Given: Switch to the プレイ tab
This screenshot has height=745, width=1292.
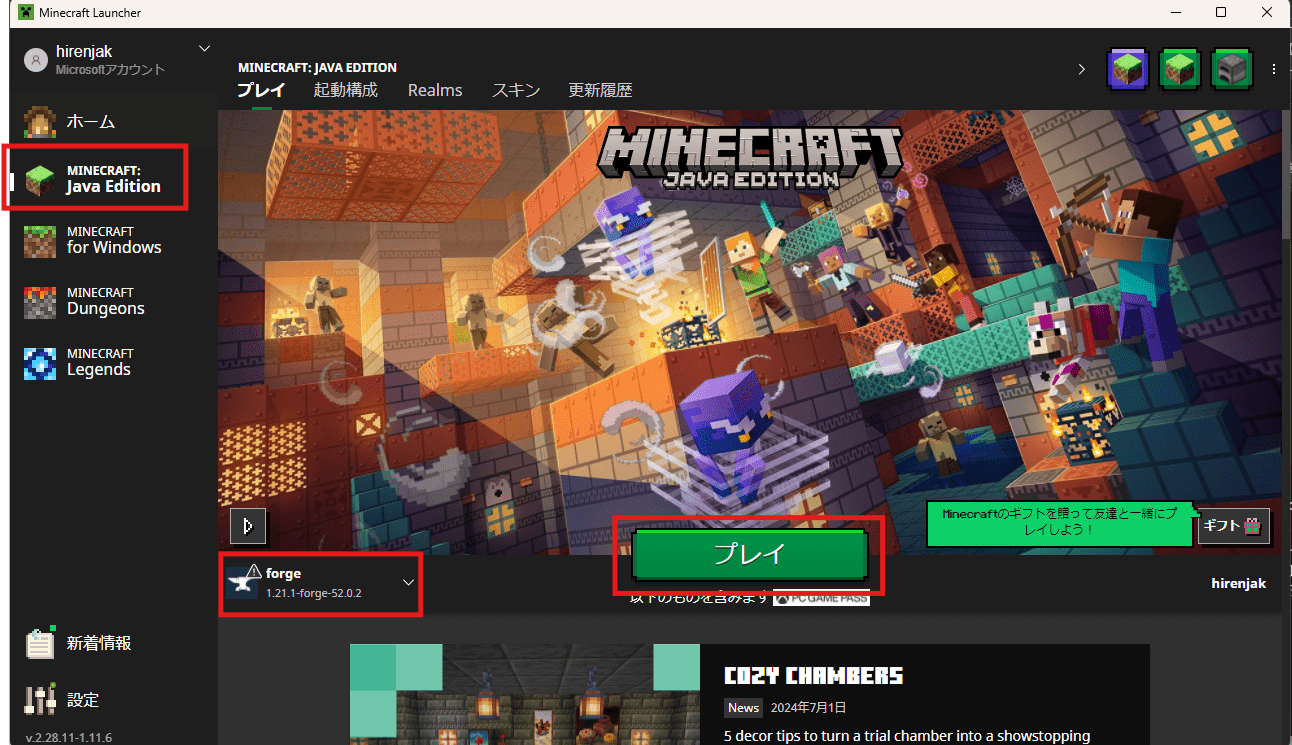Looking at the screenshot, I should tap(261, 90).
